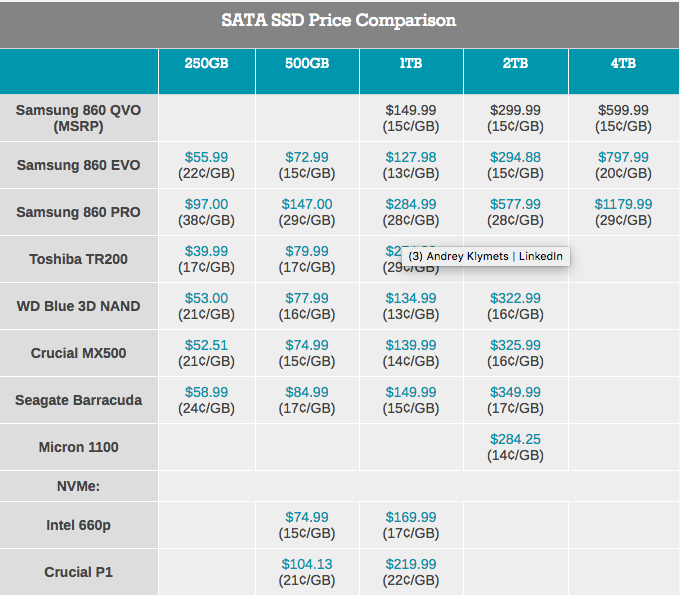Click Intel 660p 1TB $169.99 price

[410, 517]
